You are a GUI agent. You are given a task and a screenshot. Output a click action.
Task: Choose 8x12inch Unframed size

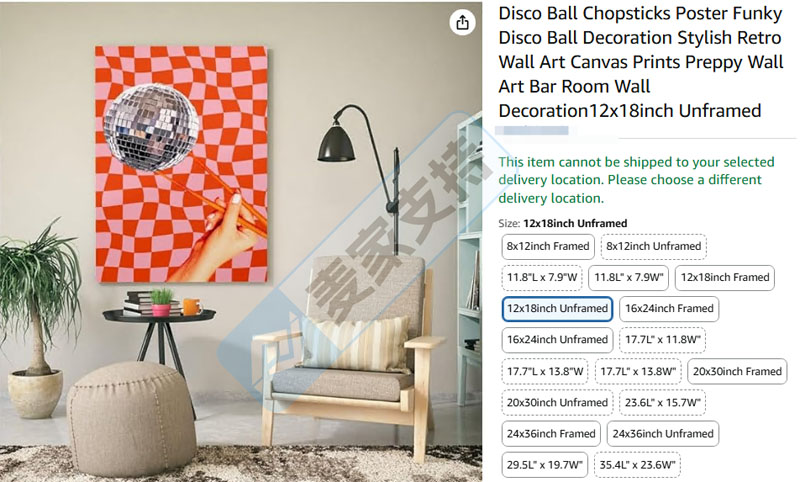tap(653, 246)
